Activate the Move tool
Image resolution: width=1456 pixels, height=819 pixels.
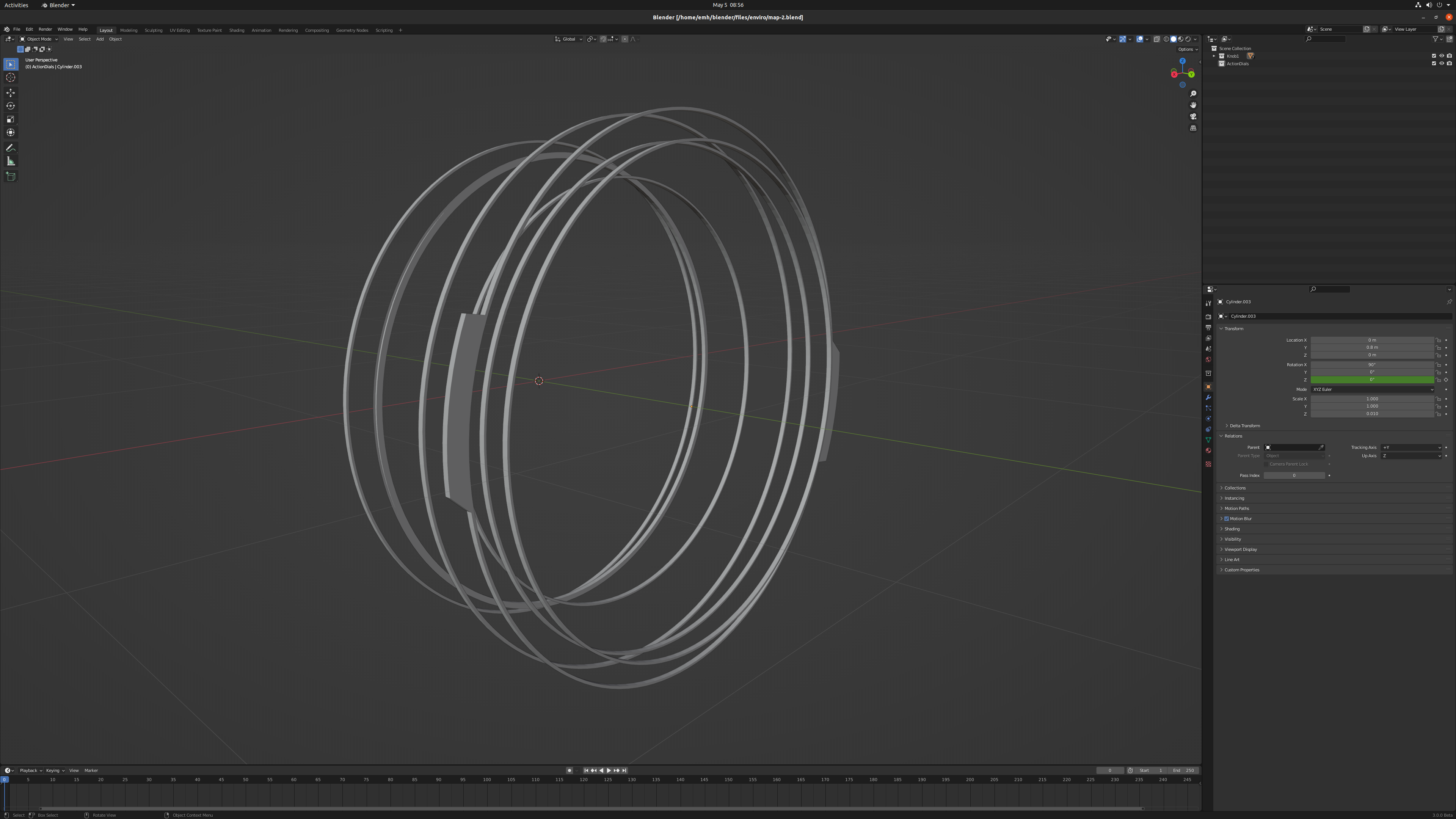click(x=11, y=93)
